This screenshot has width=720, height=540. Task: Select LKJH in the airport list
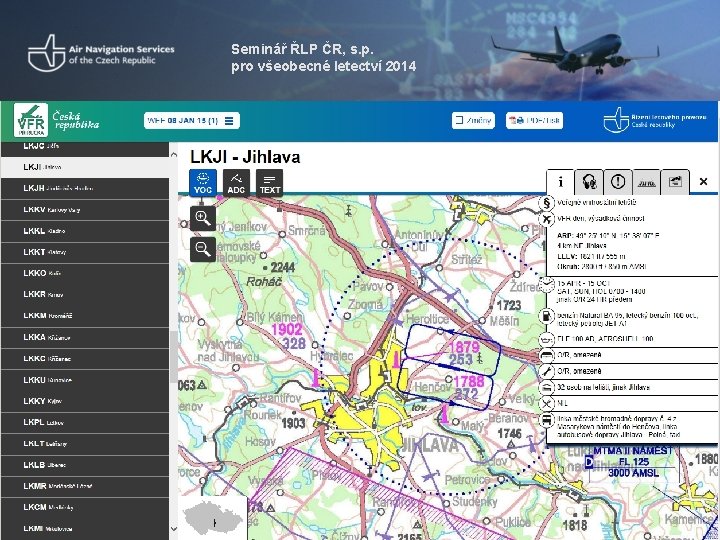[85, 188]
